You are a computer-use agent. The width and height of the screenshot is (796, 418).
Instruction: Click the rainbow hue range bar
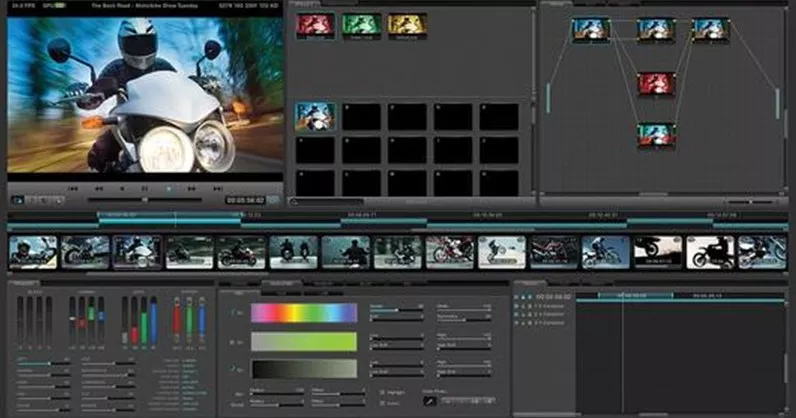[x=304, y=313]
